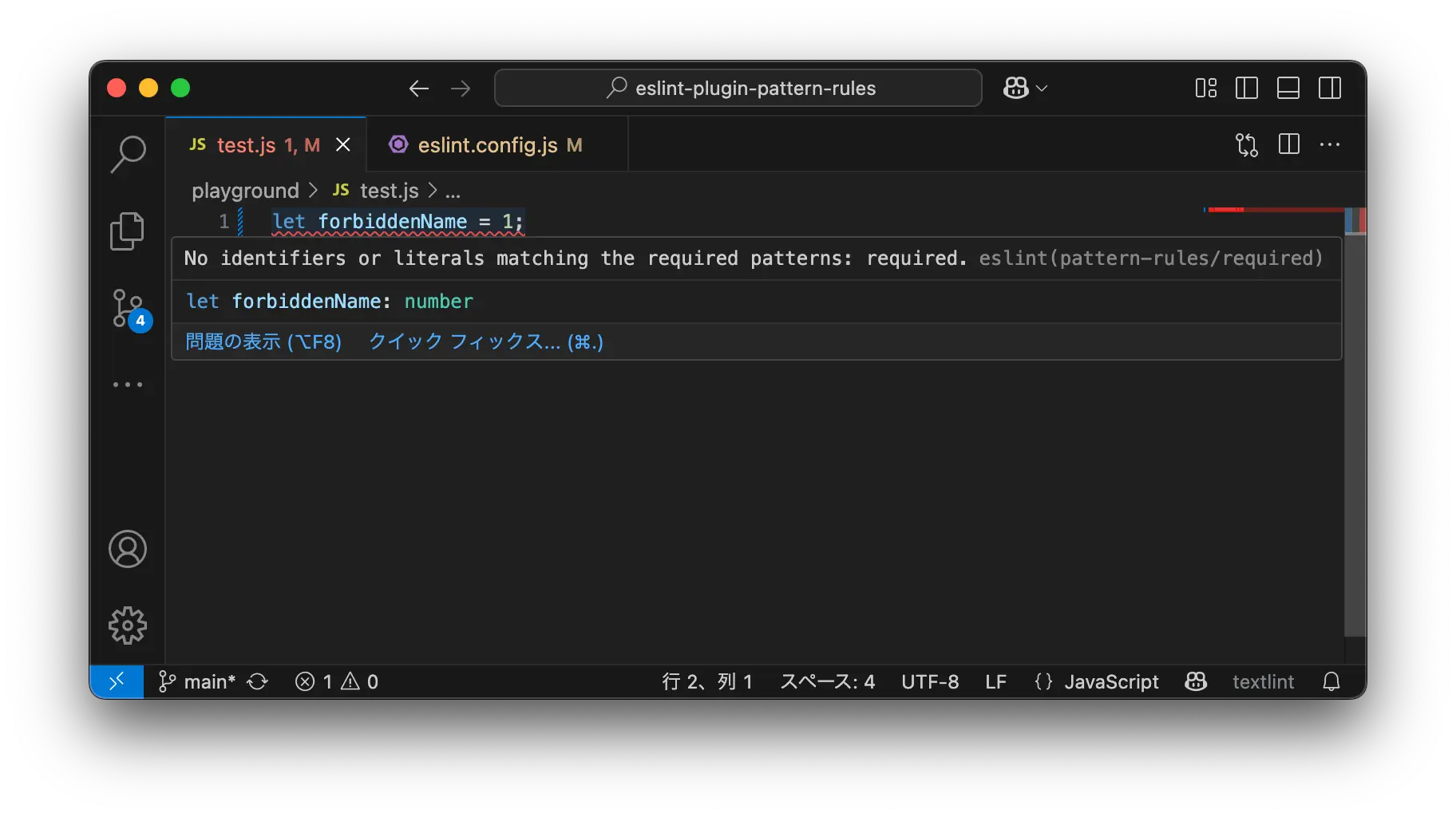Click forbiddenName in the code line

click(393, 221)
